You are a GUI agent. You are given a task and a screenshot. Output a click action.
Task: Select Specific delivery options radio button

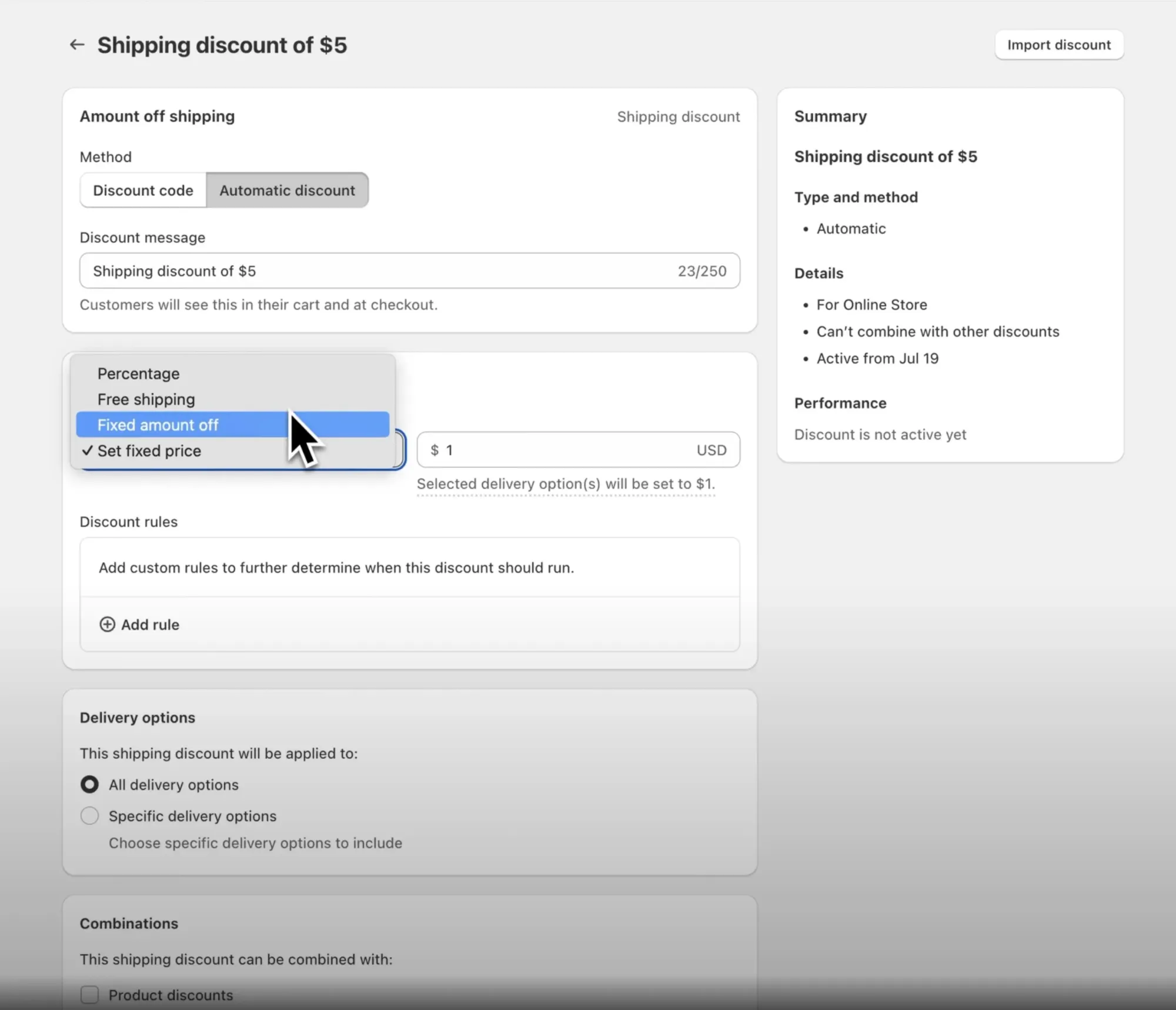89,816
